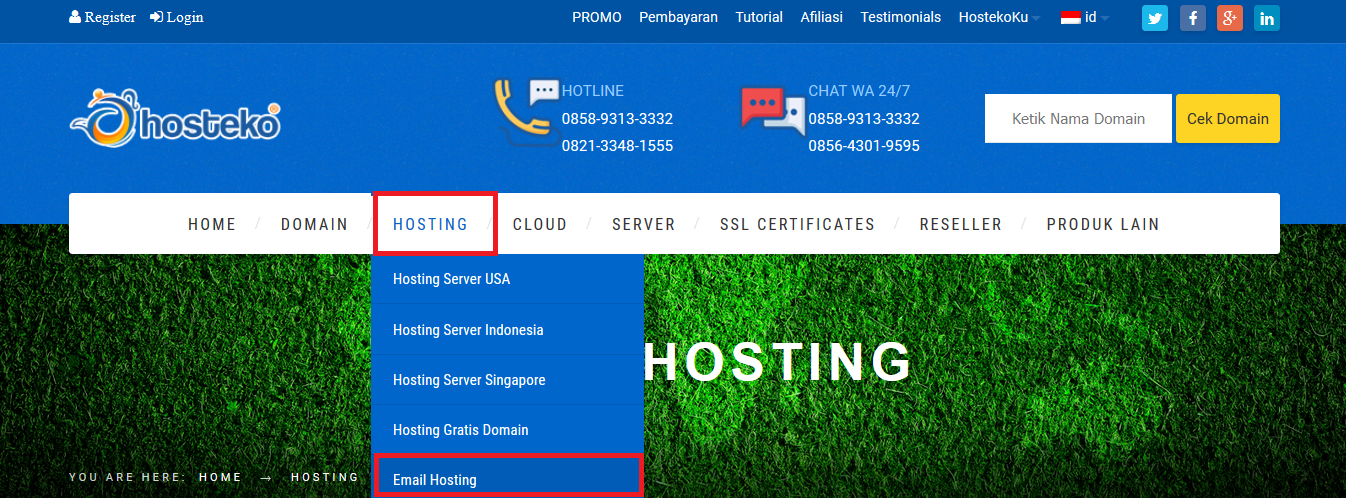Open the RESELLER menu
1346x498 pixels.
point(961,224)
